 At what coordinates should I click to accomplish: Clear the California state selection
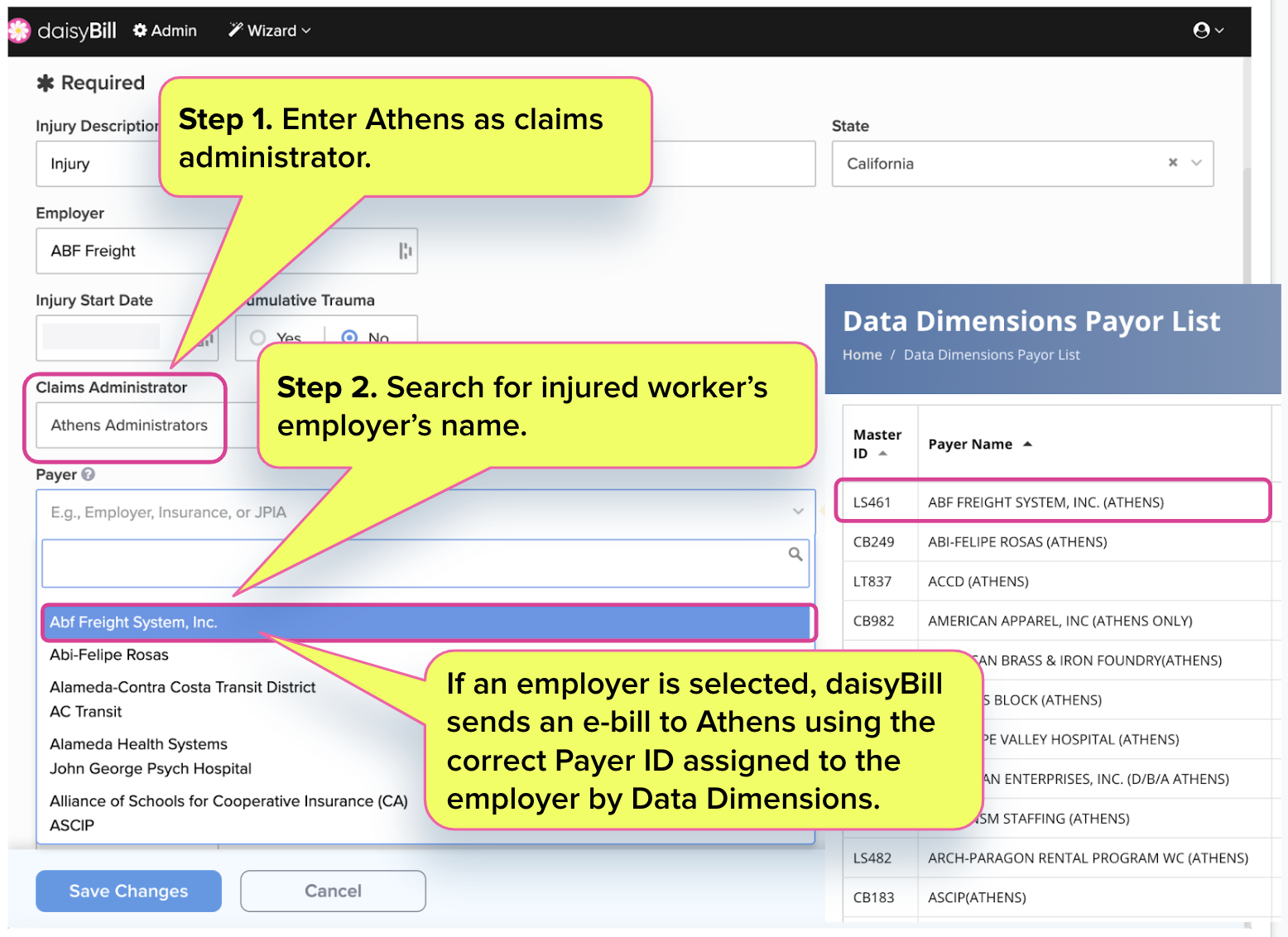coord(1172,163)
